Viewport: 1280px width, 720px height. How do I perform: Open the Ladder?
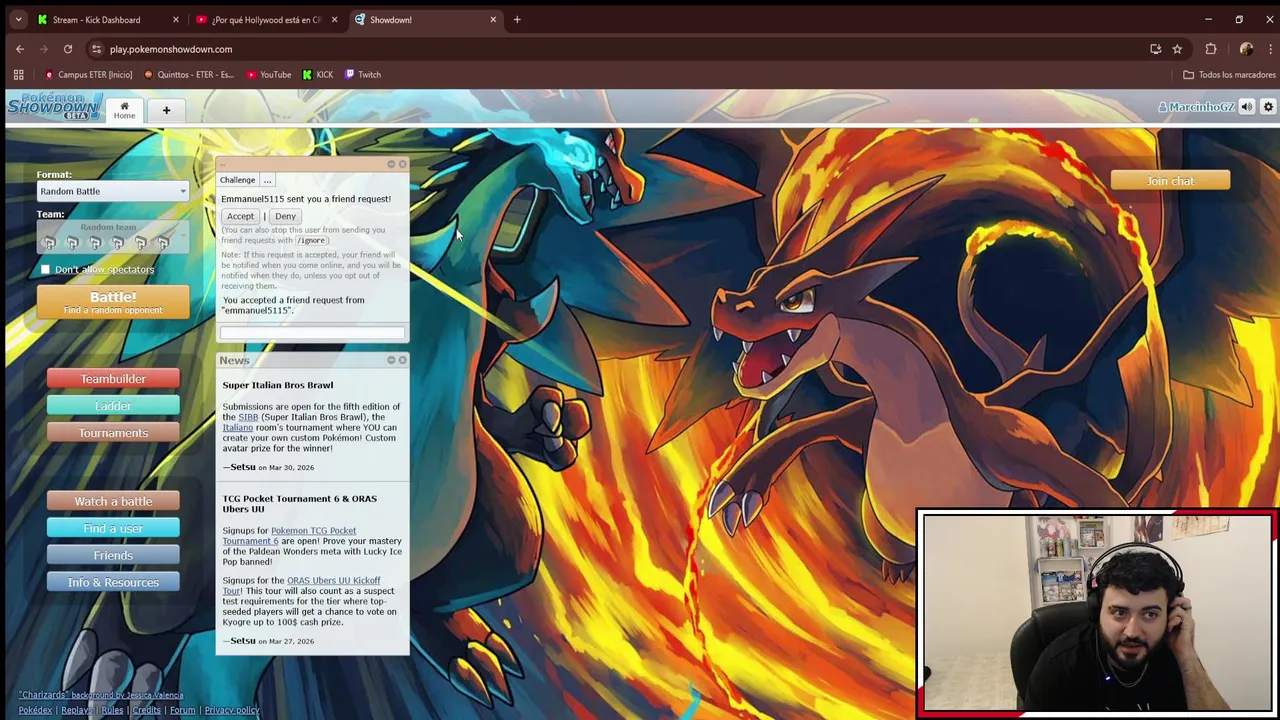[113, 406]
